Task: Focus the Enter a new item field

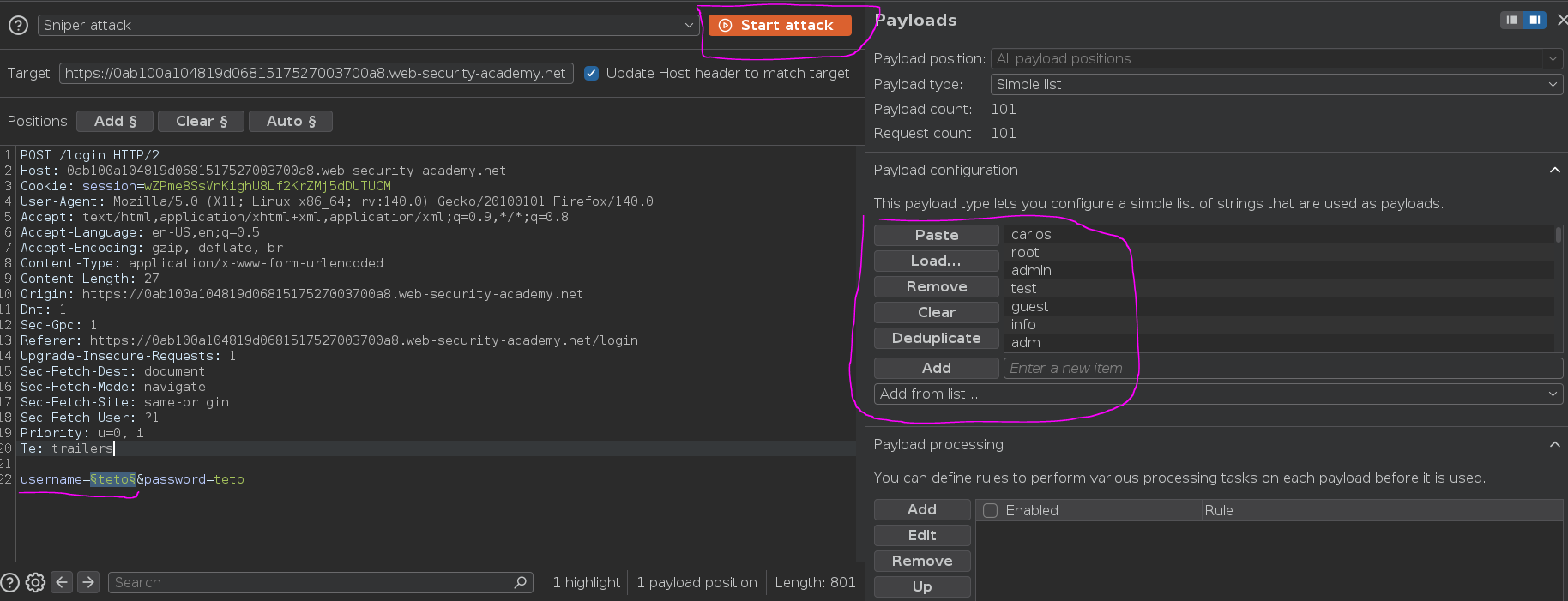Action: click(x=1283, y=368)
